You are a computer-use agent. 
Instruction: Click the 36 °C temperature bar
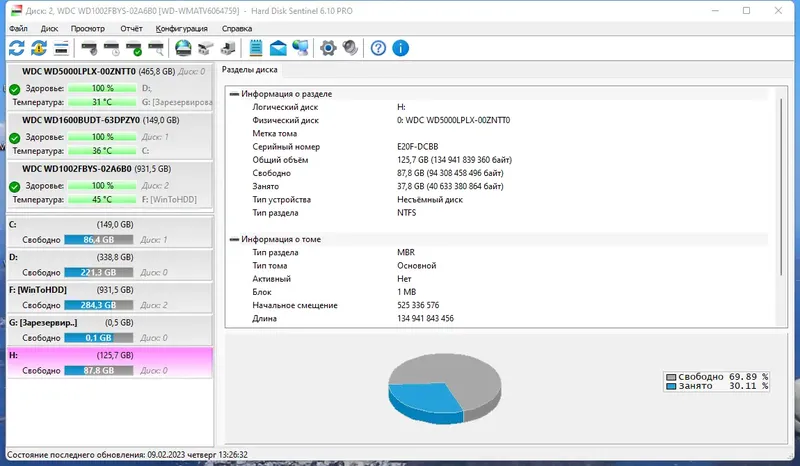click(x=102, y=151)
